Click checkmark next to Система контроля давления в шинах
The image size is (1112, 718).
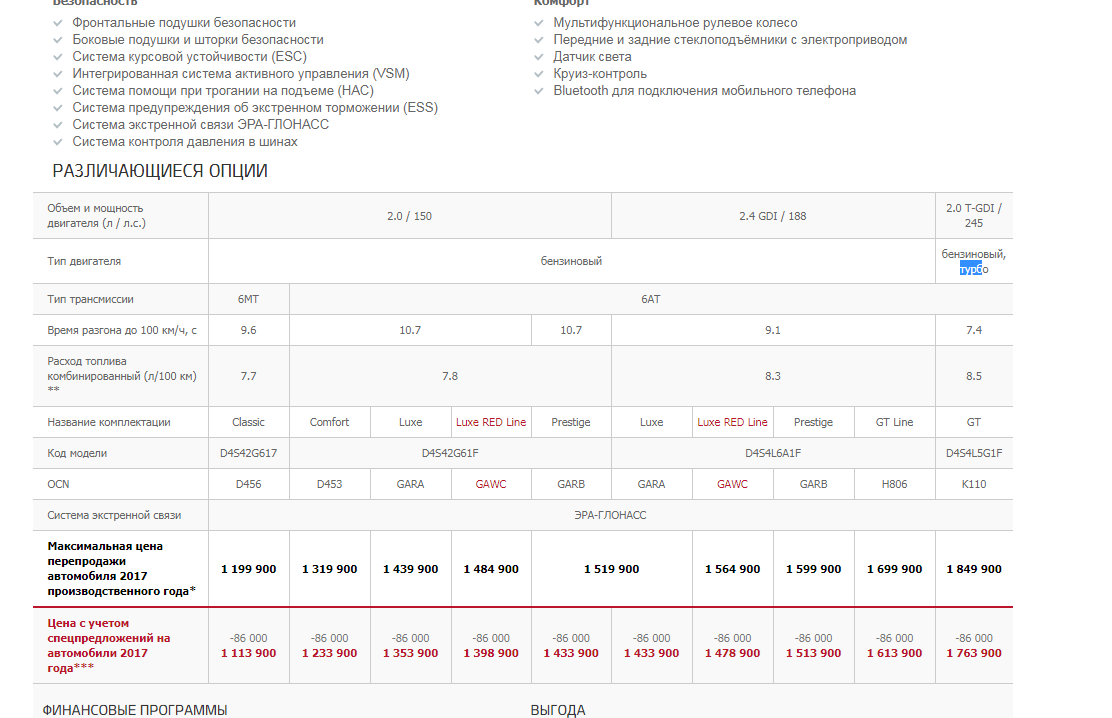pyautogui.click(x=60, y=142)
